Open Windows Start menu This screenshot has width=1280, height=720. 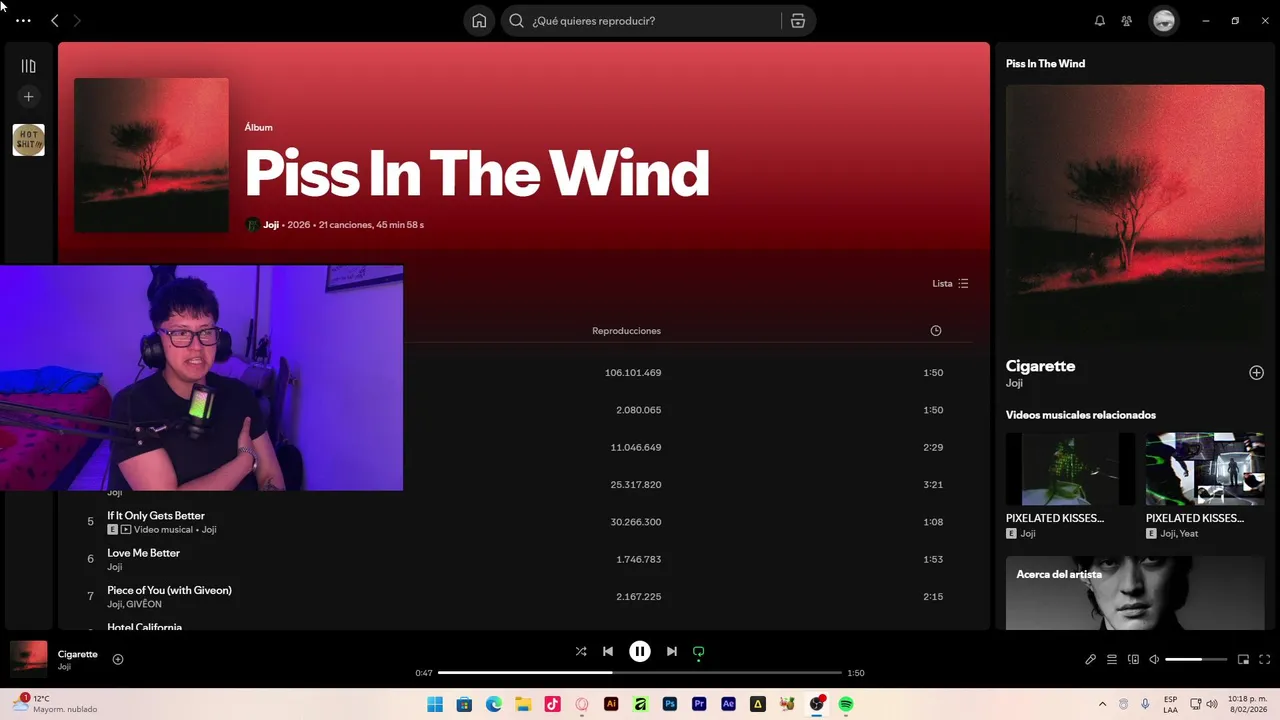tap(435, 704)
